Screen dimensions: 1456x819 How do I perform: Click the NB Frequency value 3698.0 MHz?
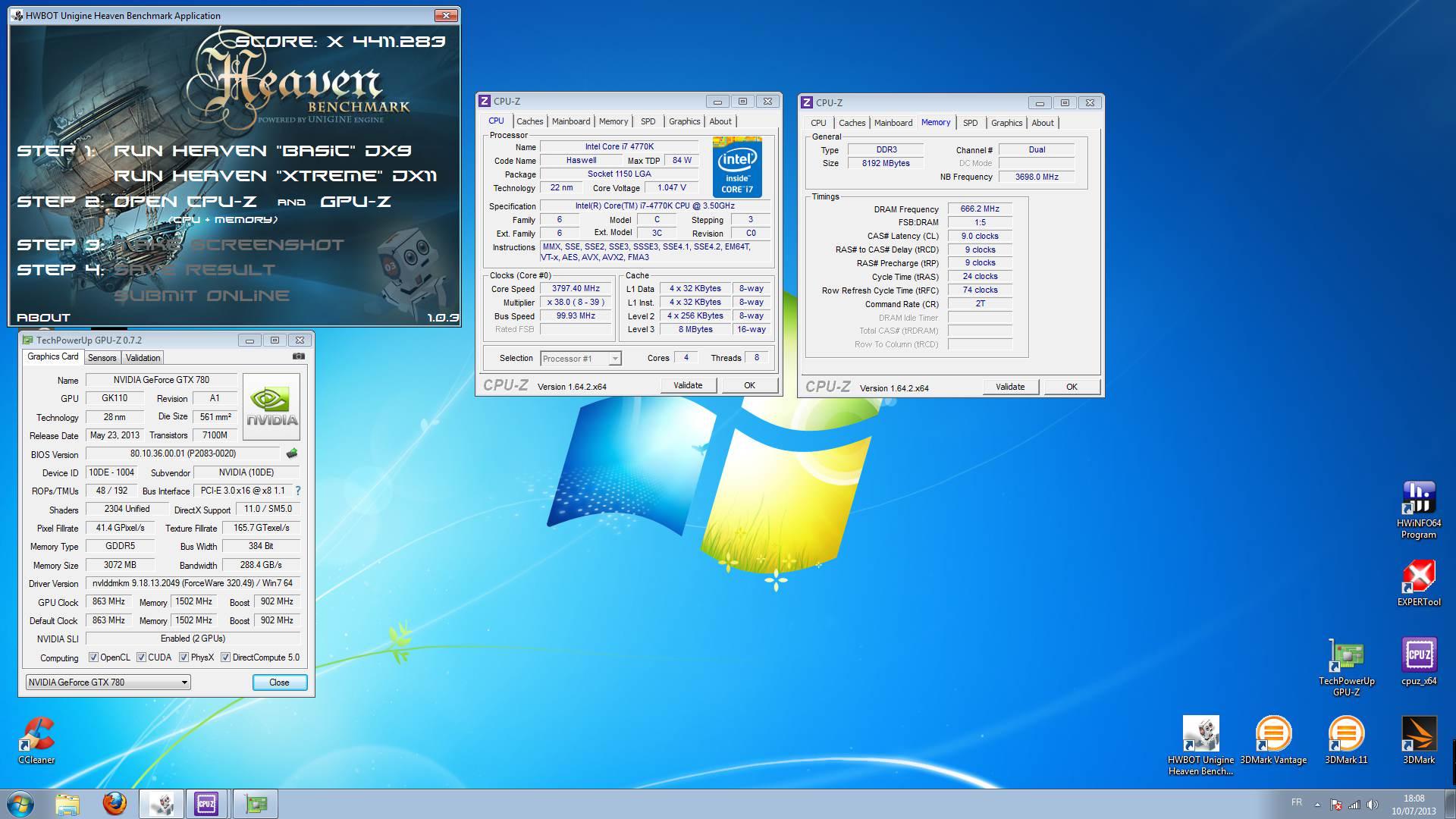(1036, 177)
